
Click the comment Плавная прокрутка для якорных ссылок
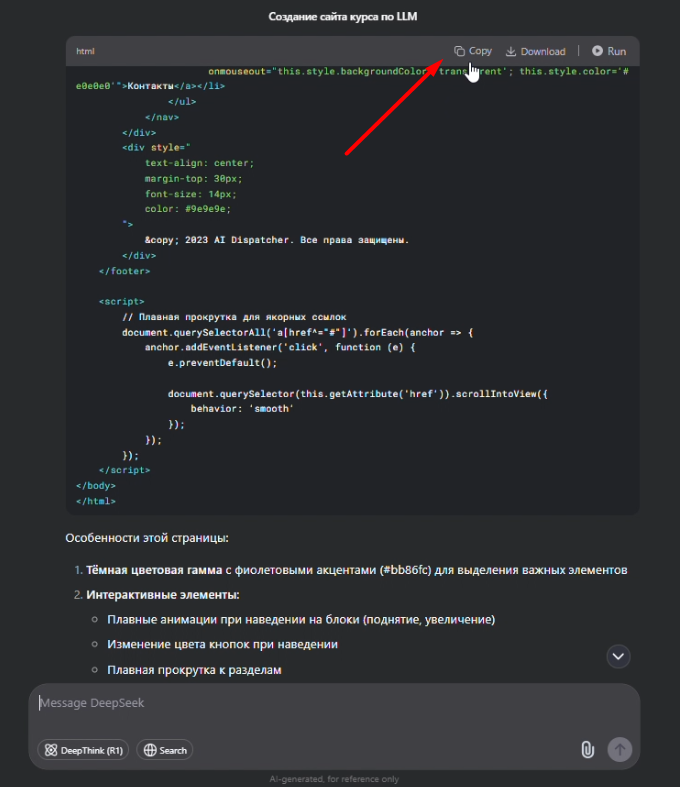(234, 317)
